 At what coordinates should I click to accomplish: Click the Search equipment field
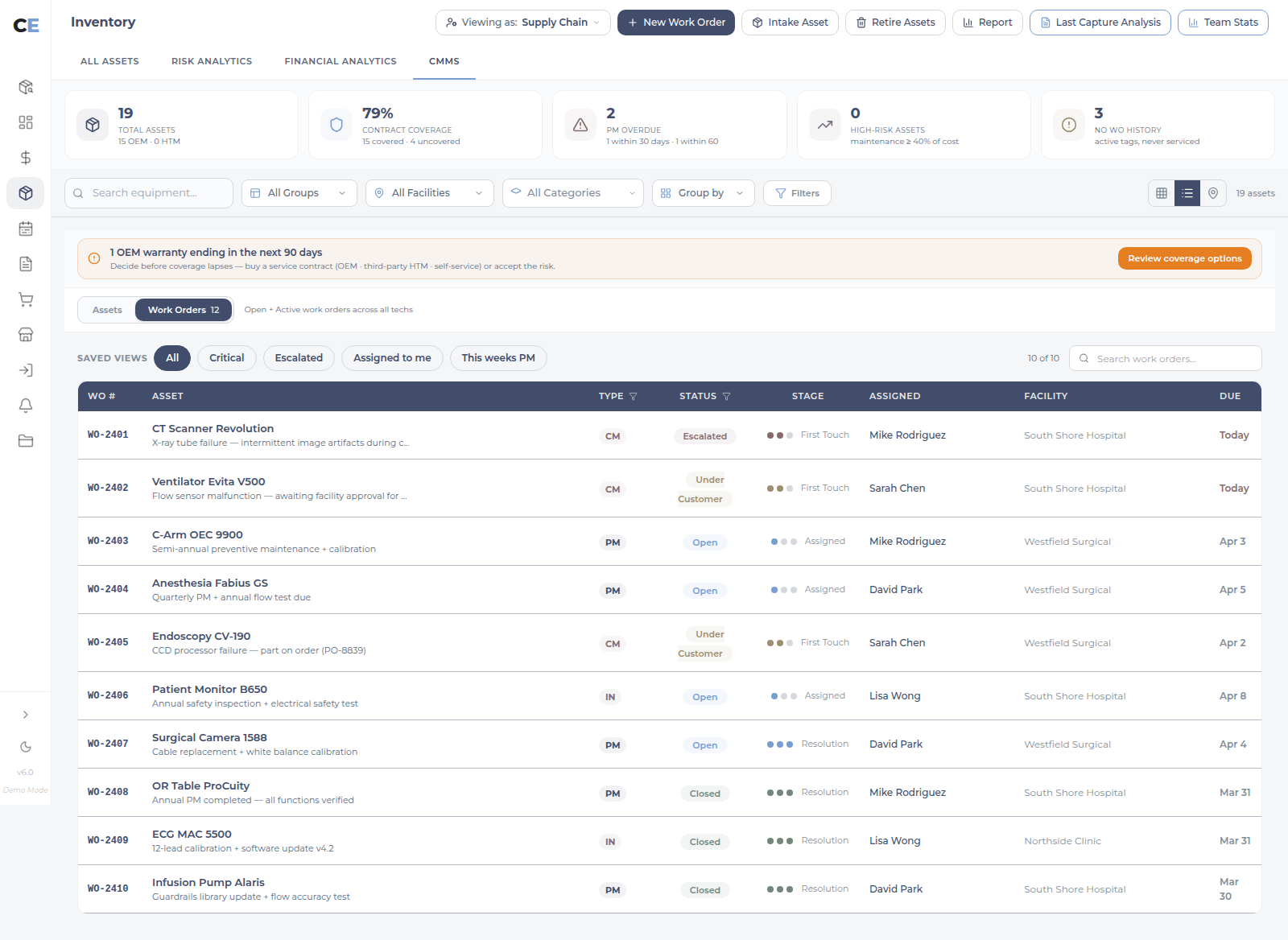tap(149, 193)
